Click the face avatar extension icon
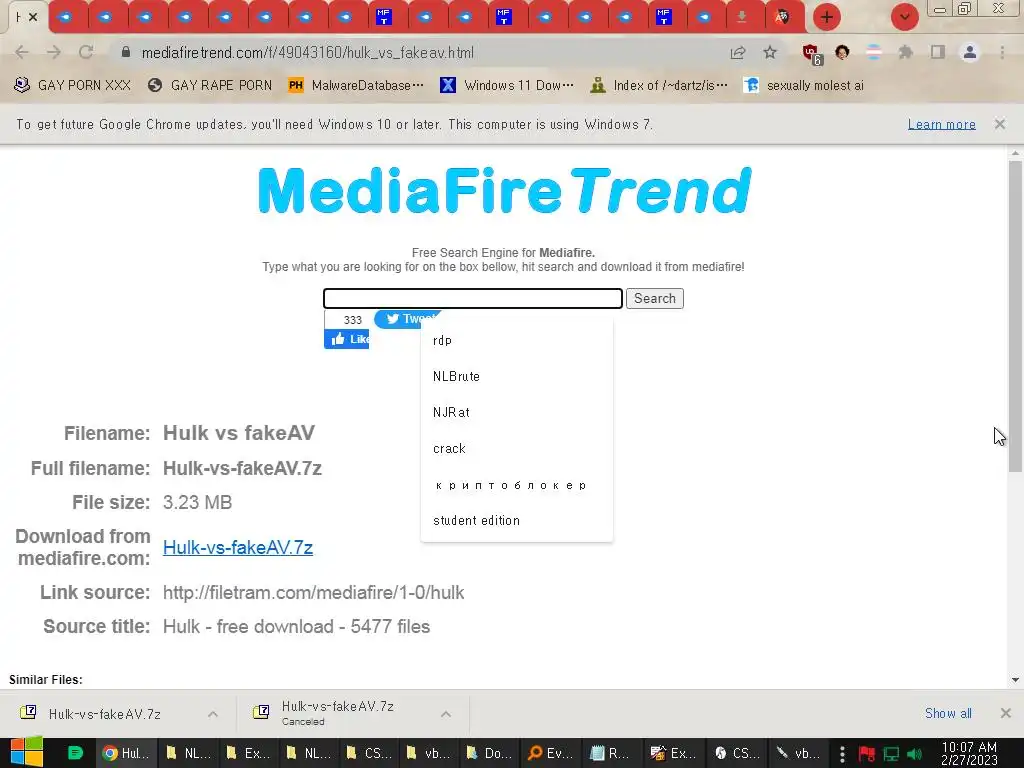The image size is (1024, 768). coord(842,52)
